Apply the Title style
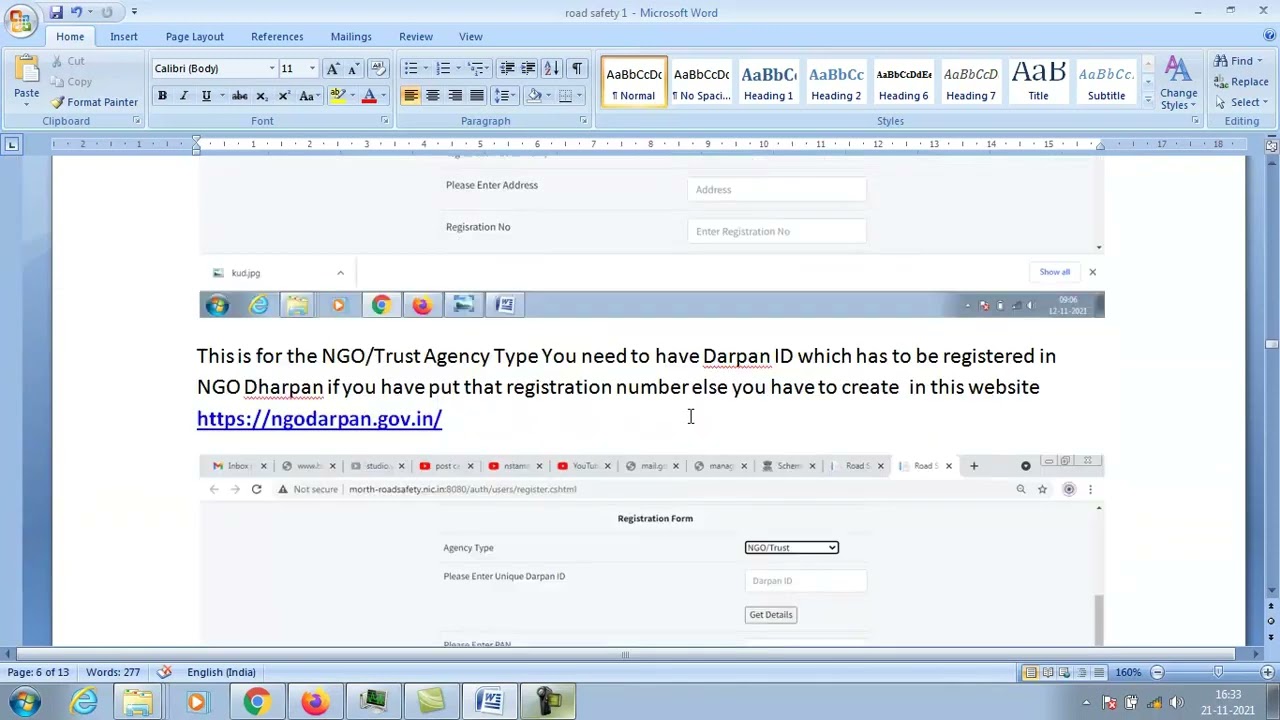1280x720 pixels. click(x=1038, y=82)
